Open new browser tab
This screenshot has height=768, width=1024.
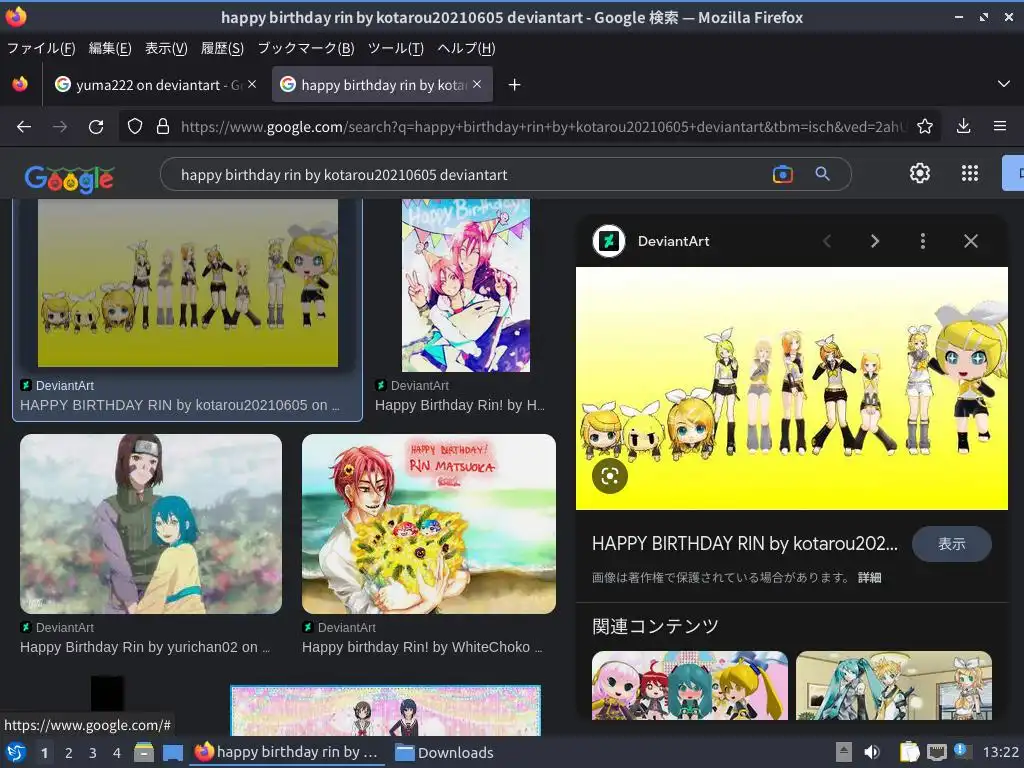click(x=515, y=85)
